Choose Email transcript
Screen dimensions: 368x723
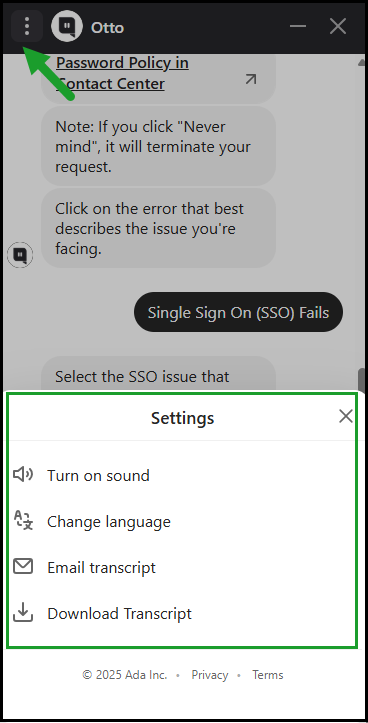click(x=101, y=567)
